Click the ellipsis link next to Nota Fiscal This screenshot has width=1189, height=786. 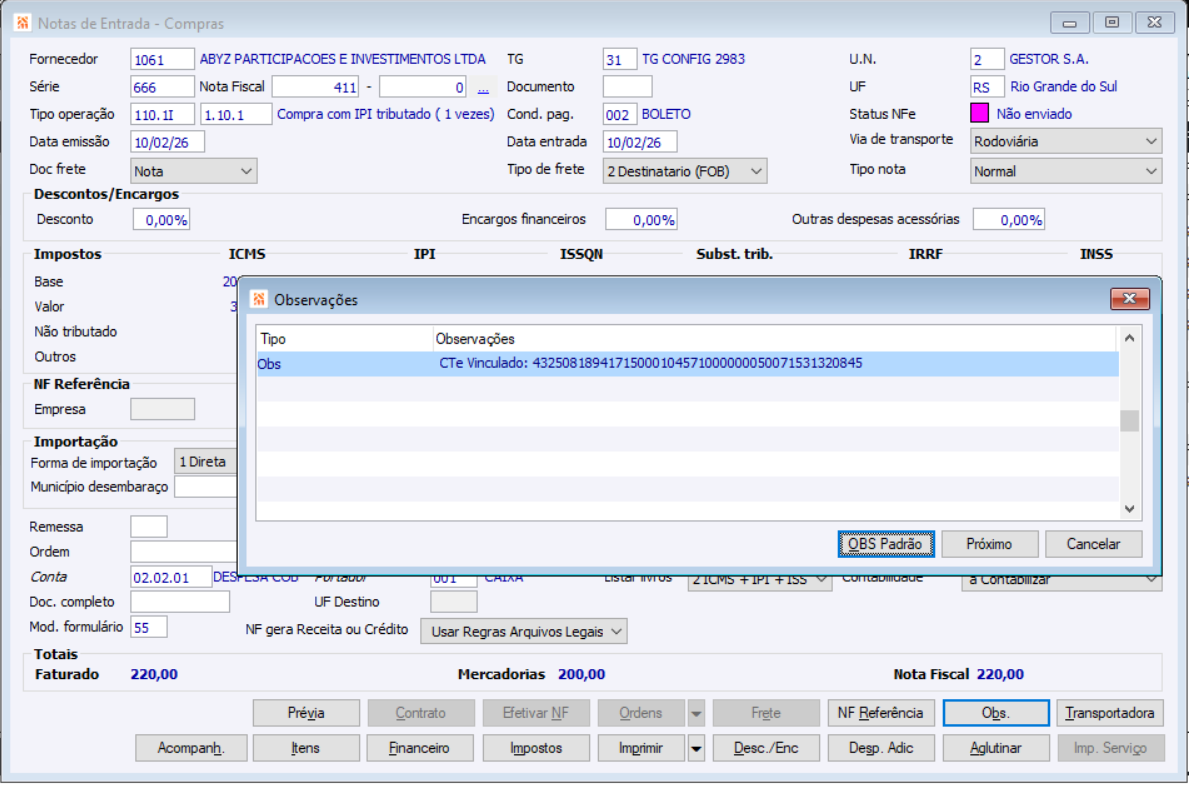[483, 89]
